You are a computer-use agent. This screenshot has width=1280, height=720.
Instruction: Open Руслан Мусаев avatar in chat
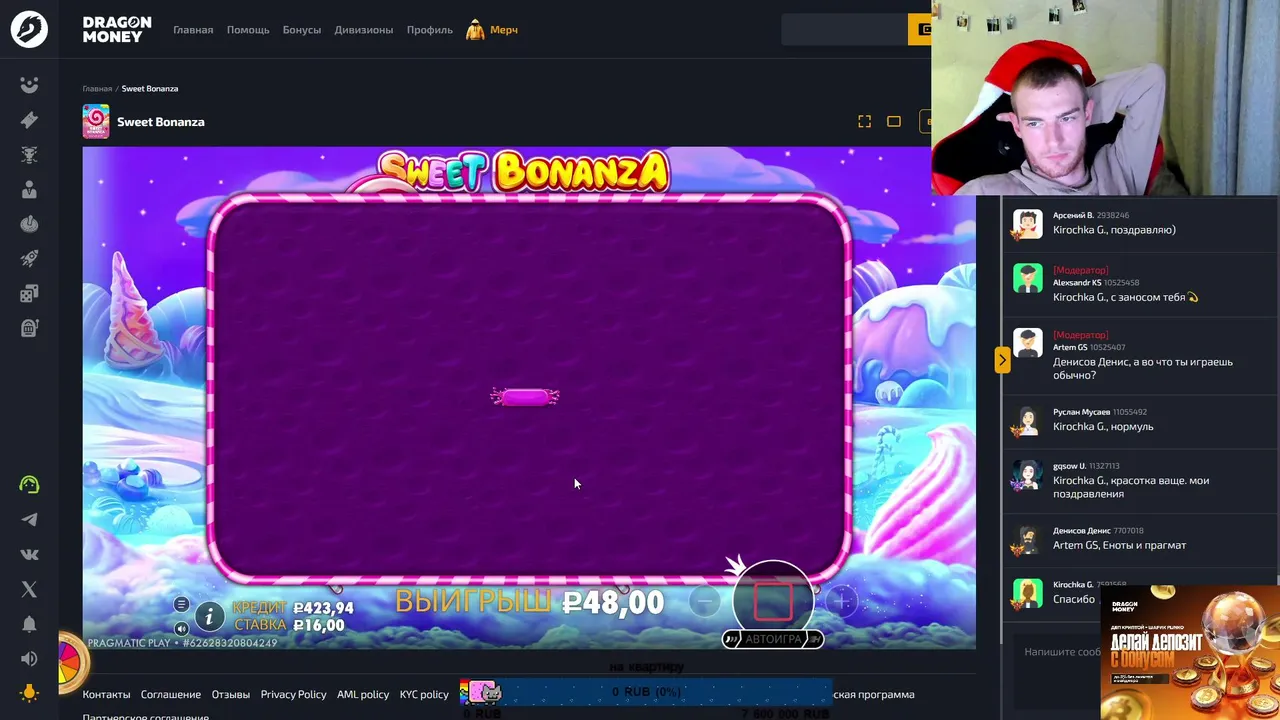click(x=1028, y=421)
